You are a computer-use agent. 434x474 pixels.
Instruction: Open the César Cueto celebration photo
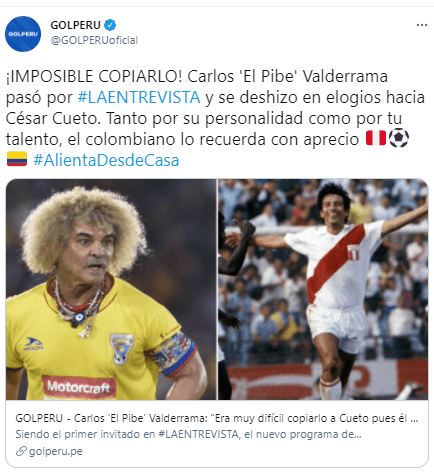pos(323,289)
